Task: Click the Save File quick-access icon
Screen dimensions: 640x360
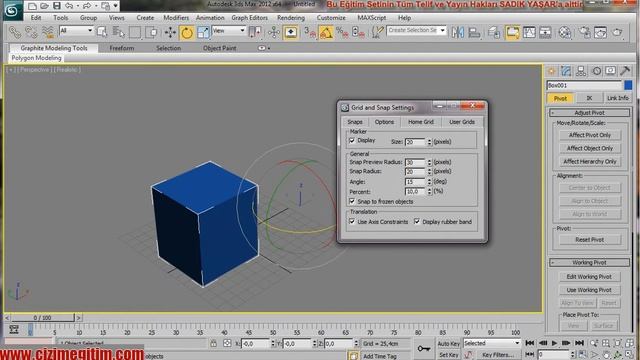Action: pos(57,6)
